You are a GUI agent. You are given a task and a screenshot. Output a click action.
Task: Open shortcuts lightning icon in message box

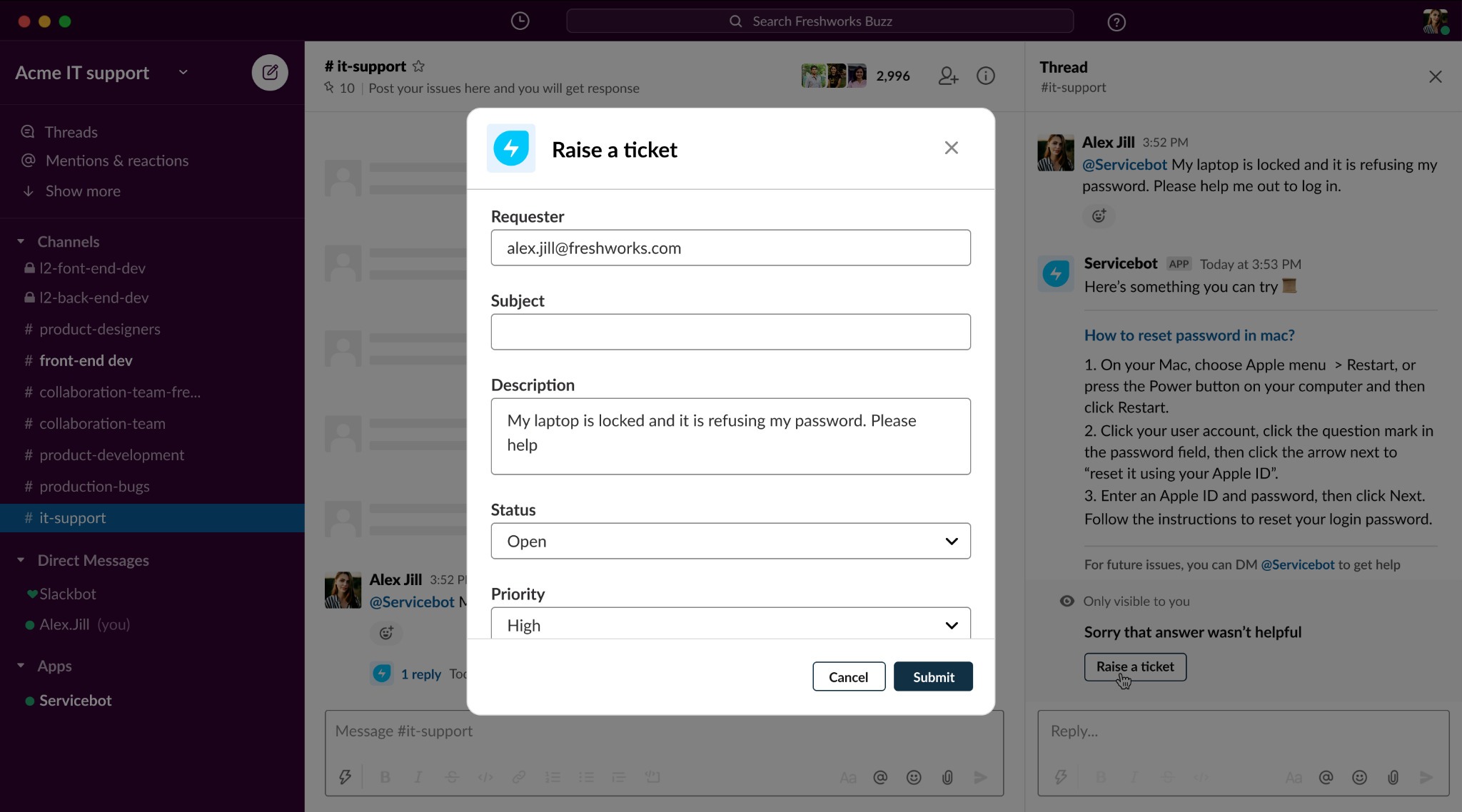pos(345,777)
